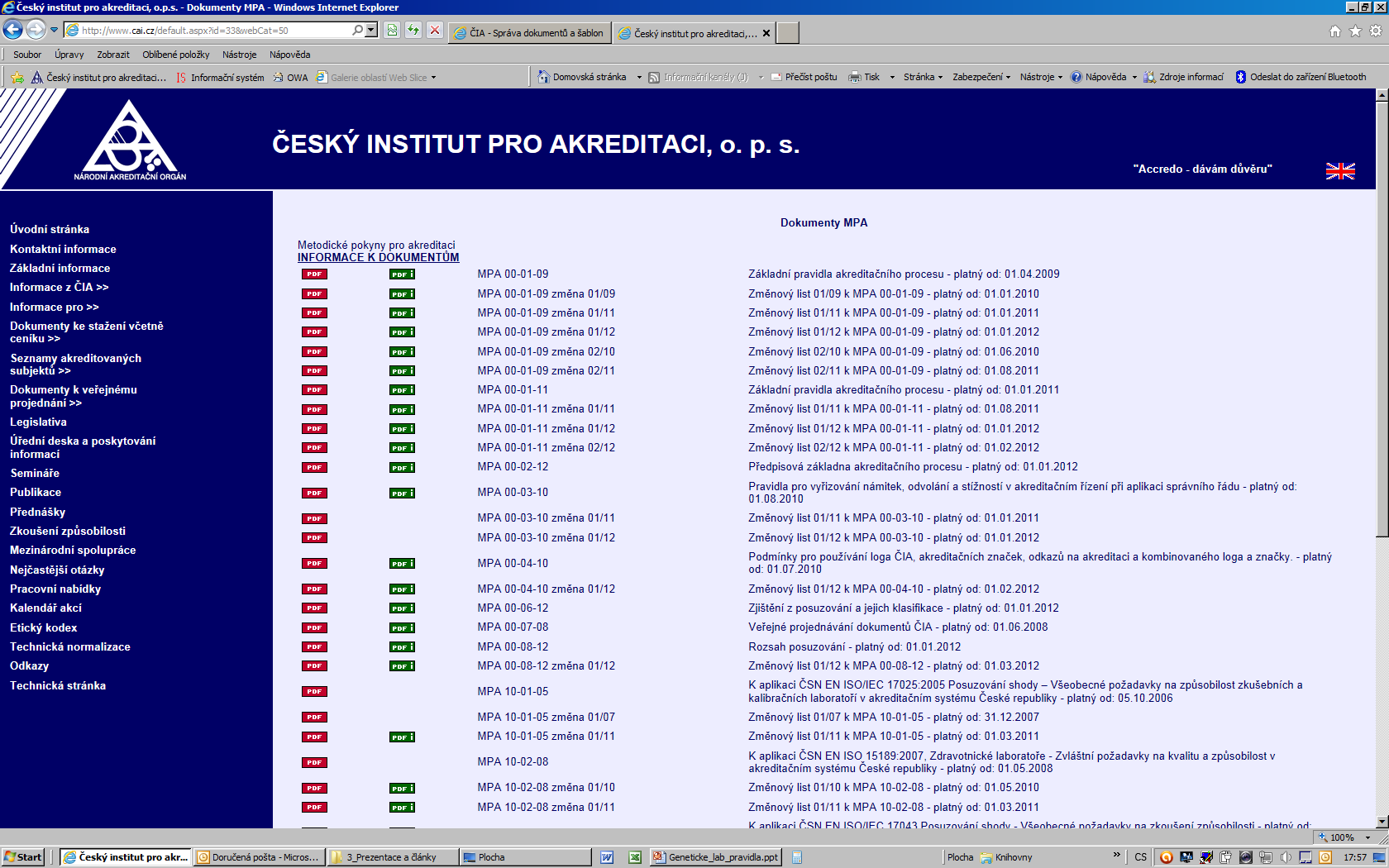The height and width of the screenshot is (868, 1389).
Task: Click the ČIA logo in the page header
Action: (x=130, y=140)
